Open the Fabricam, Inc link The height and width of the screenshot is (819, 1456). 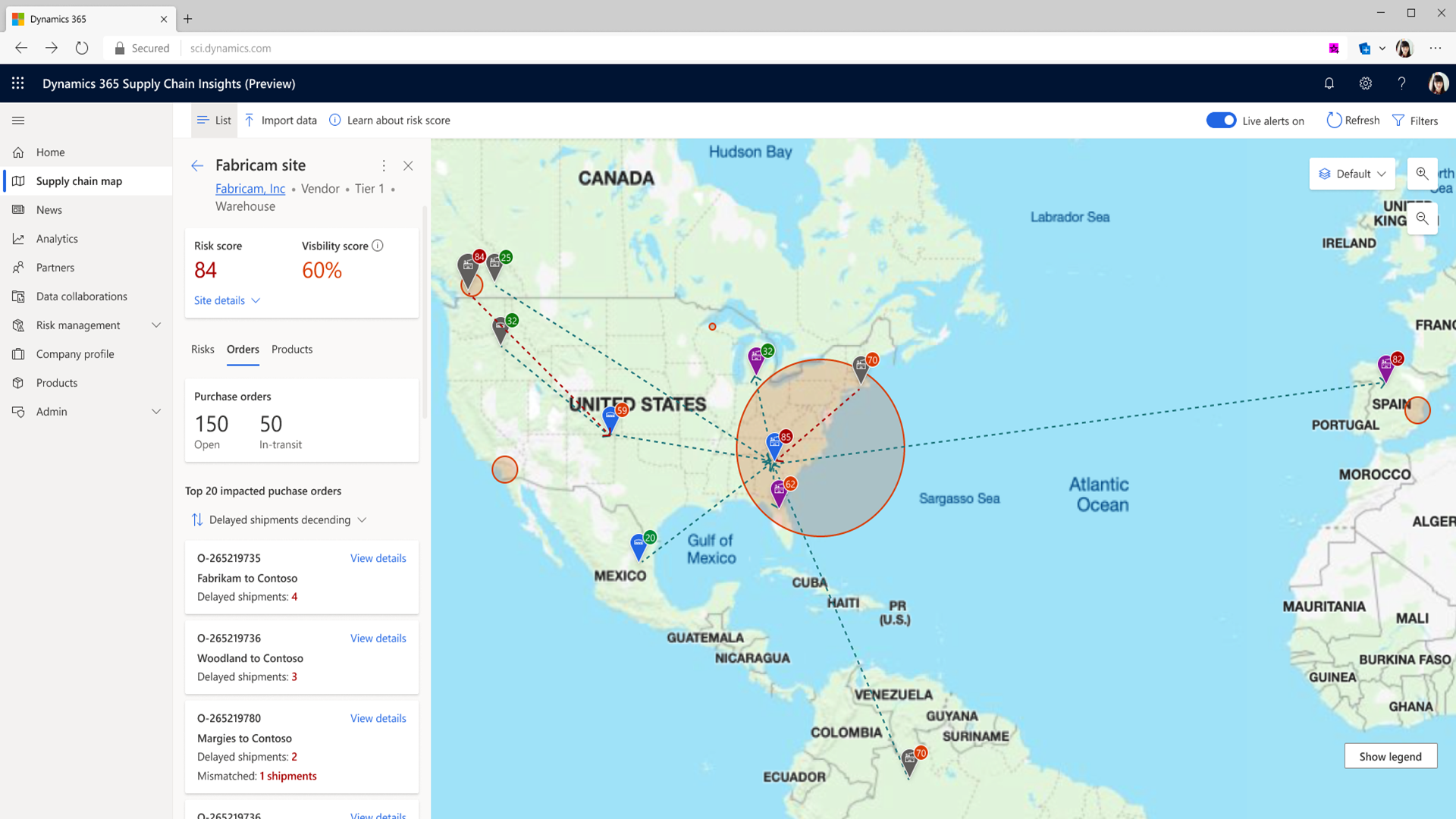[250, 189]
